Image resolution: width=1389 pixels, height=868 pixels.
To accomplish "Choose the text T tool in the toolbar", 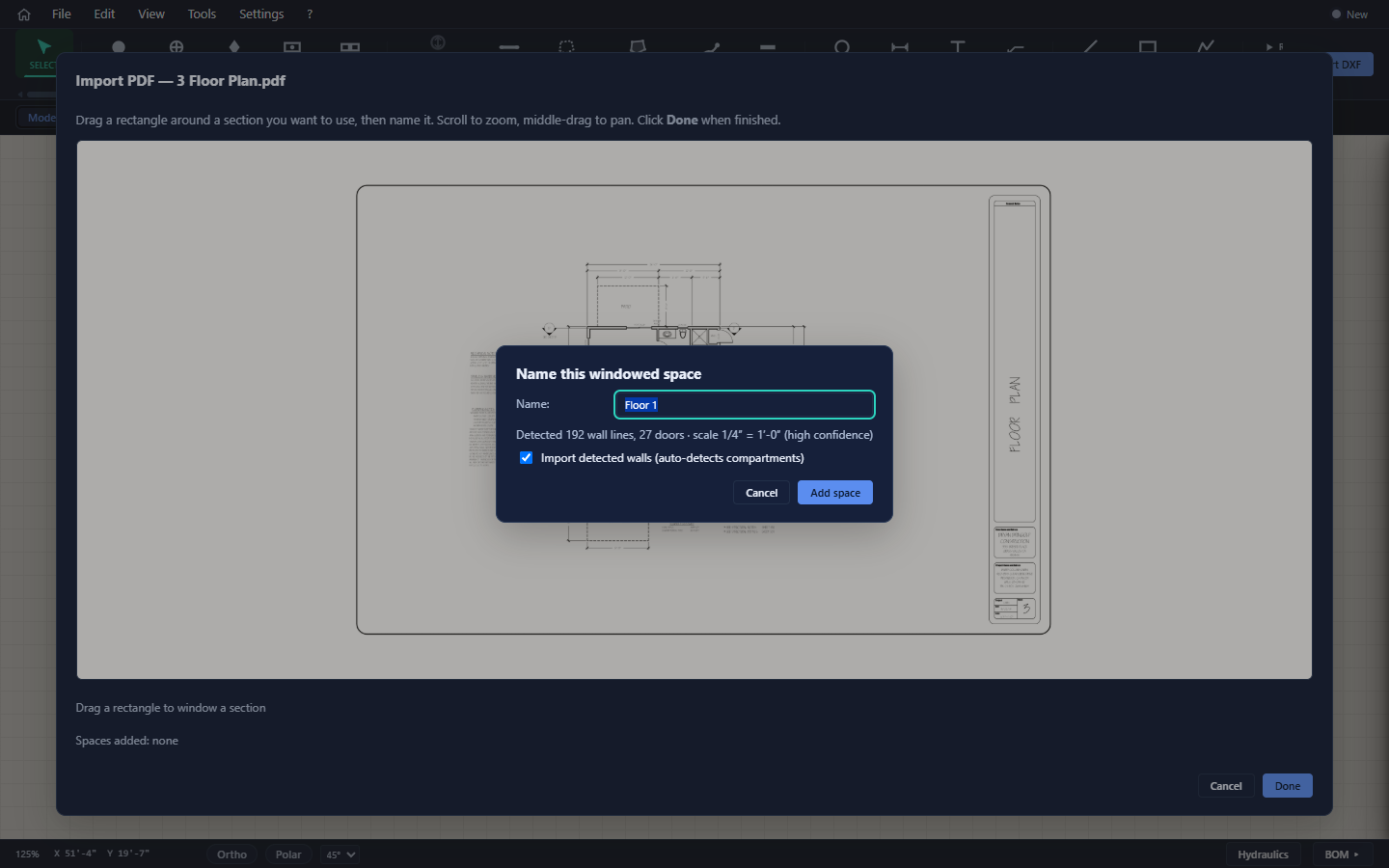I will [958, 46].
